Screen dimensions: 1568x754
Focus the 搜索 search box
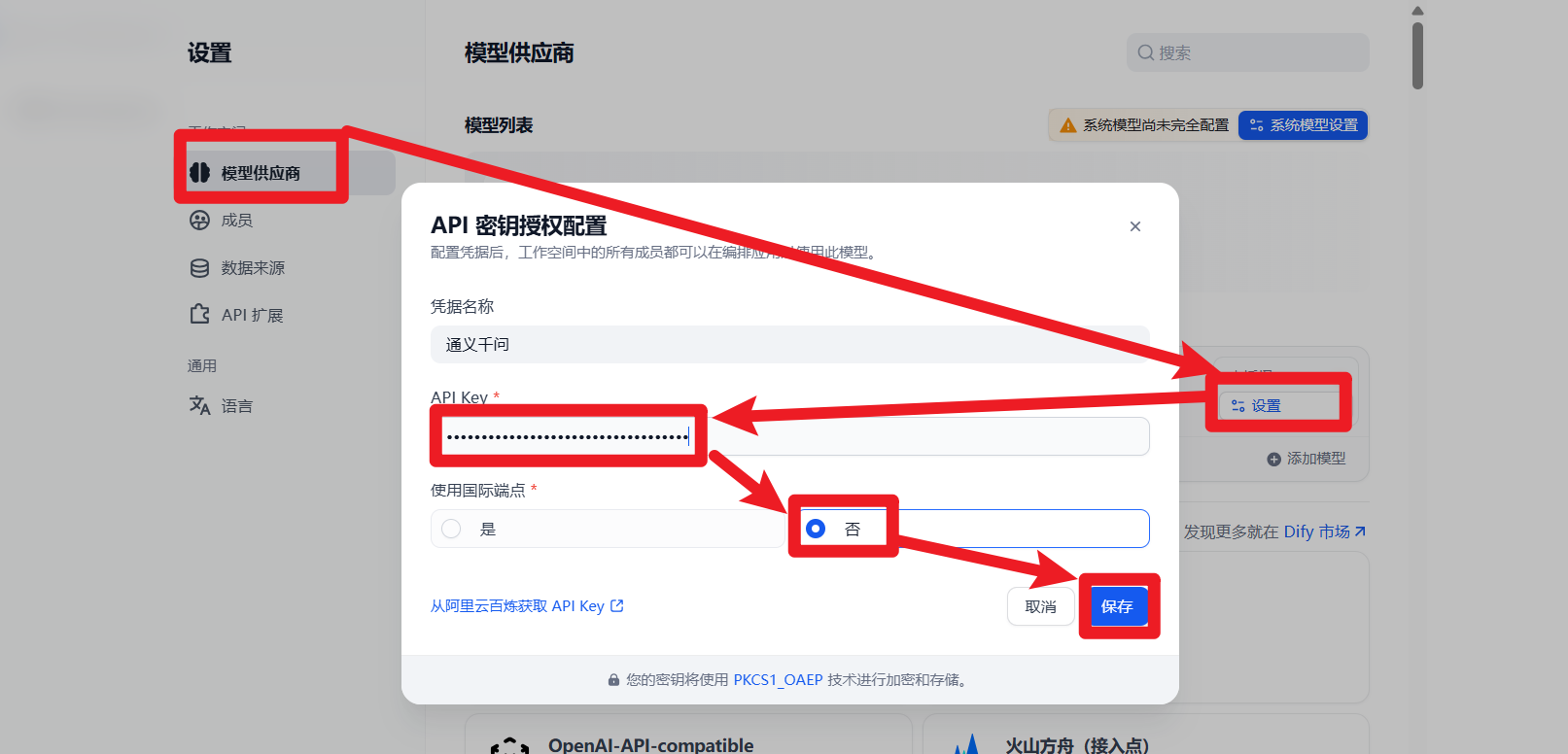tap(1247, 52)
